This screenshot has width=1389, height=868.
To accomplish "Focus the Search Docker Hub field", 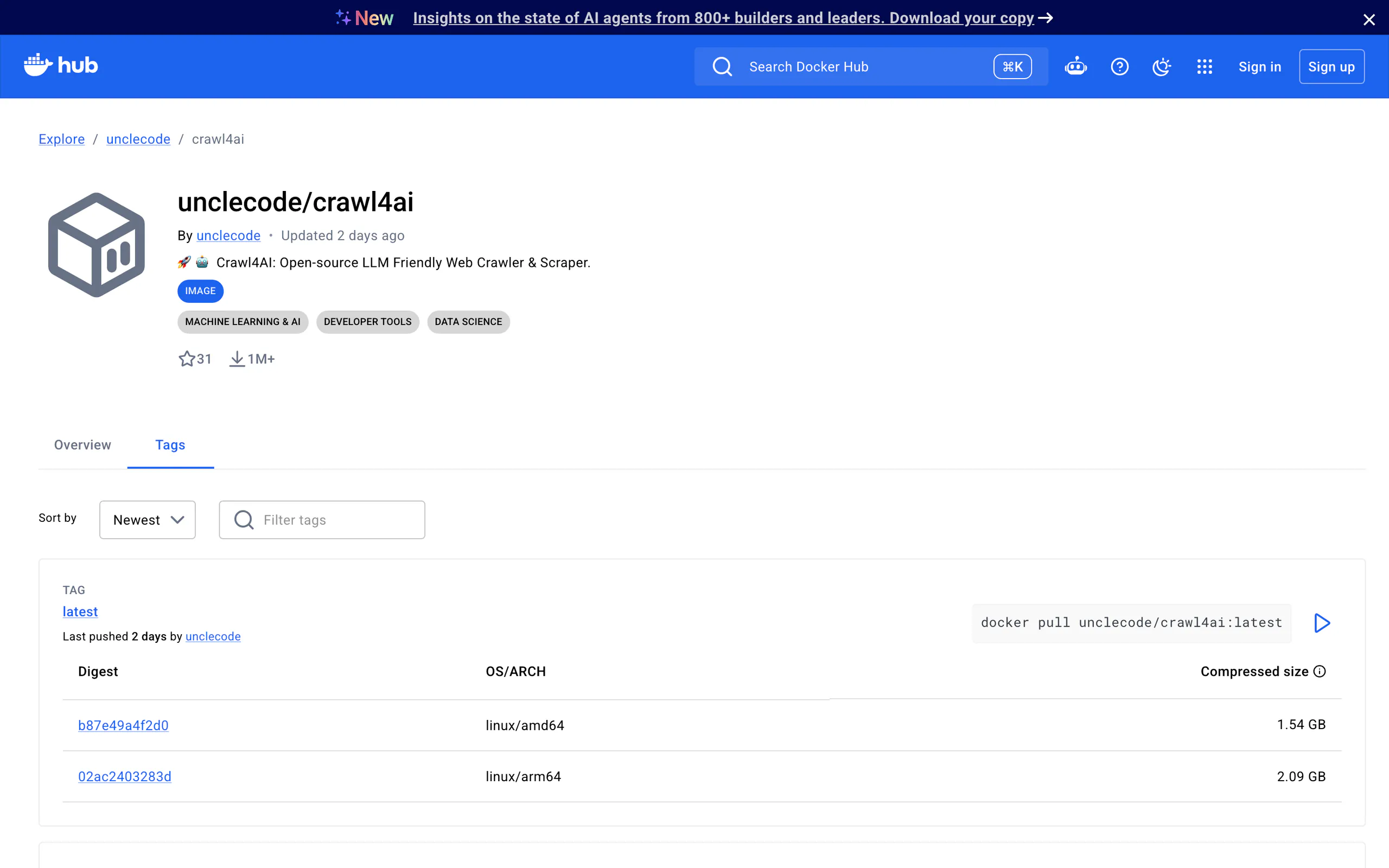I will click(871, 67).
